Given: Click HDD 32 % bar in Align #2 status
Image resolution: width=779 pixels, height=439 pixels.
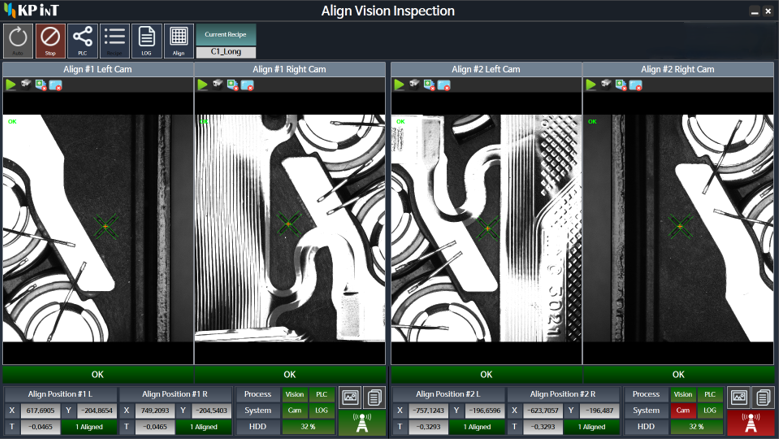Looking at the screenshot, I should (x=697, y=427).
